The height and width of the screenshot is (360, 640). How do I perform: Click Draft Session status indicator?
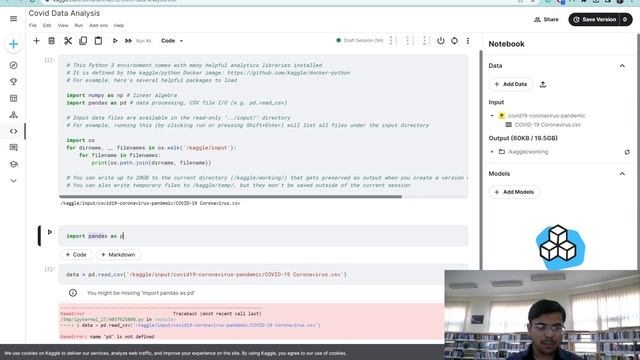(360, 40)
